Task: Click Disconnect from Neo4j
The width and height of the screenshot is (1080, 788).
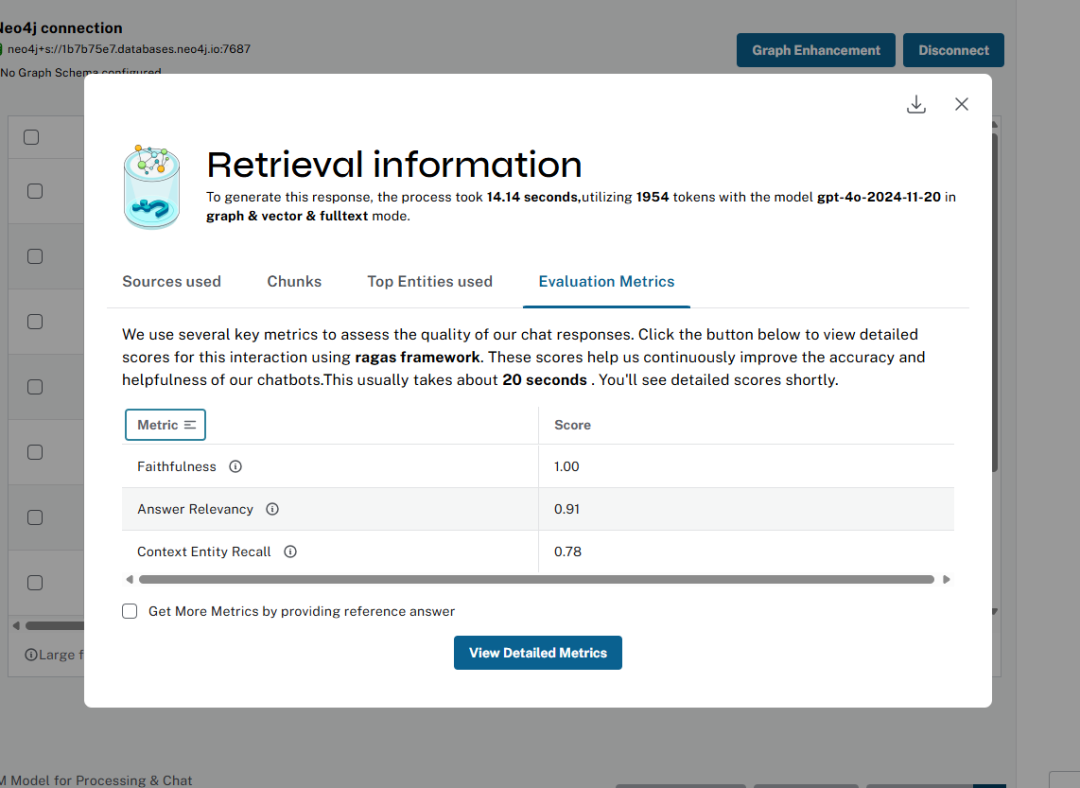Action: point(953,50)
